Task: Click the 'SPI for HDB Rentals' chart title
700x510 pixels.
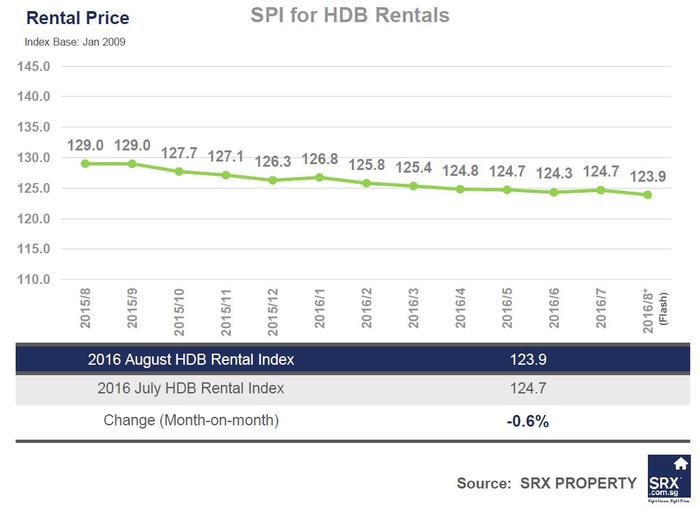Action: [x=350, y=15]
